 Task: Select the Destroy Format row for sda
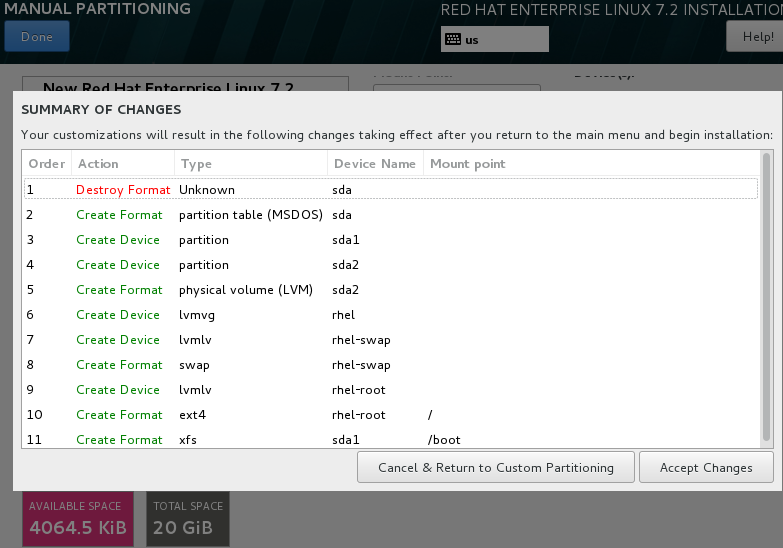tap(391, 190)
